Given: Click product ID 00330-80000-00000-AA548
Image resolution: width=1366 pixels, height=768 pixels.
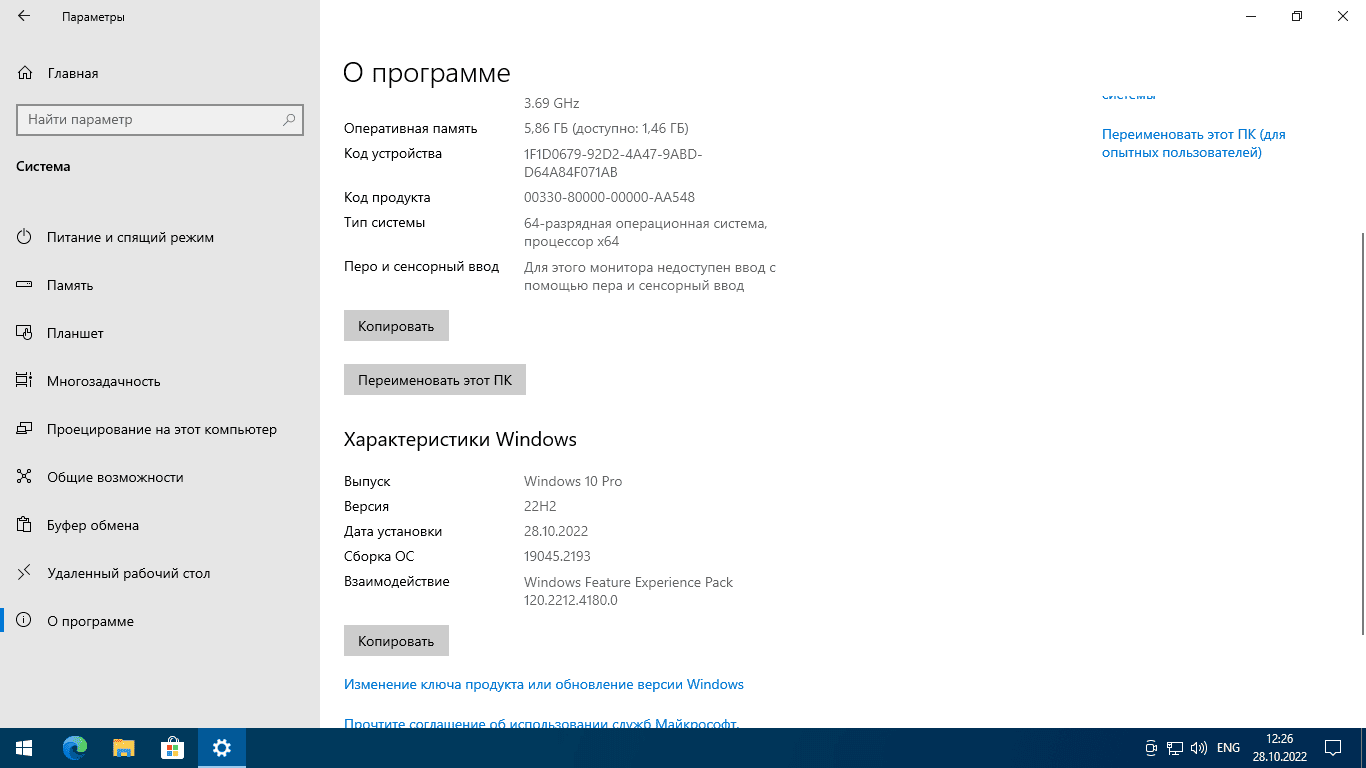Looking at the screenshot, I should click(609, 198).
